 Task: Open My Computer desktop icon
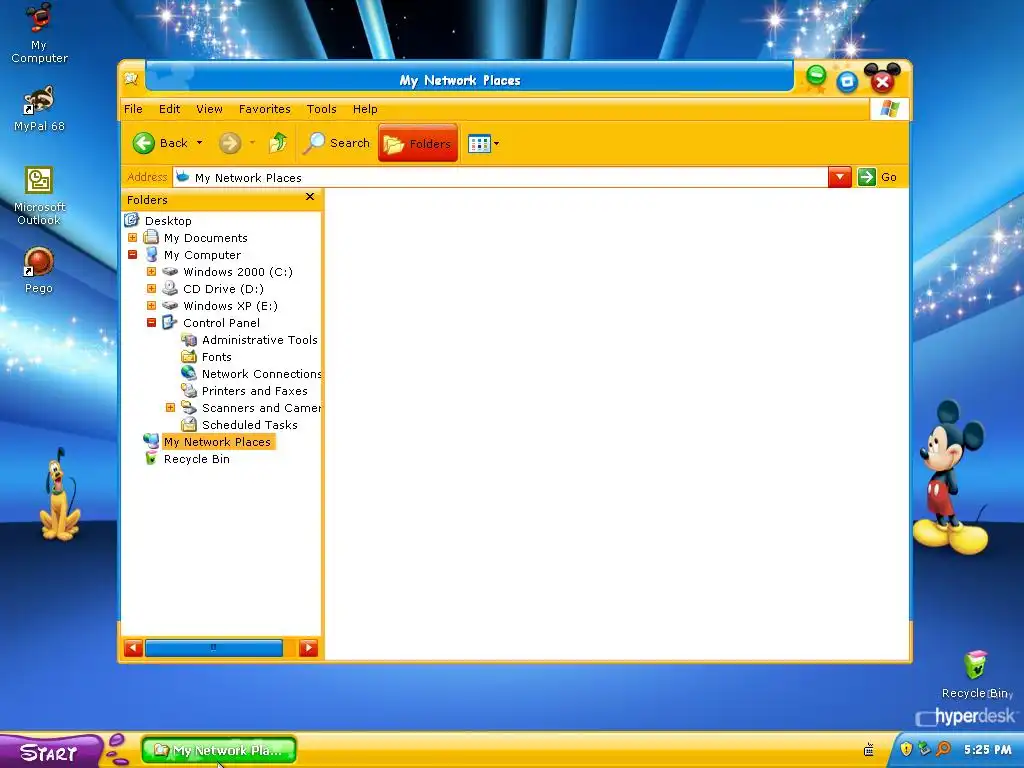[x=39, y=33]
